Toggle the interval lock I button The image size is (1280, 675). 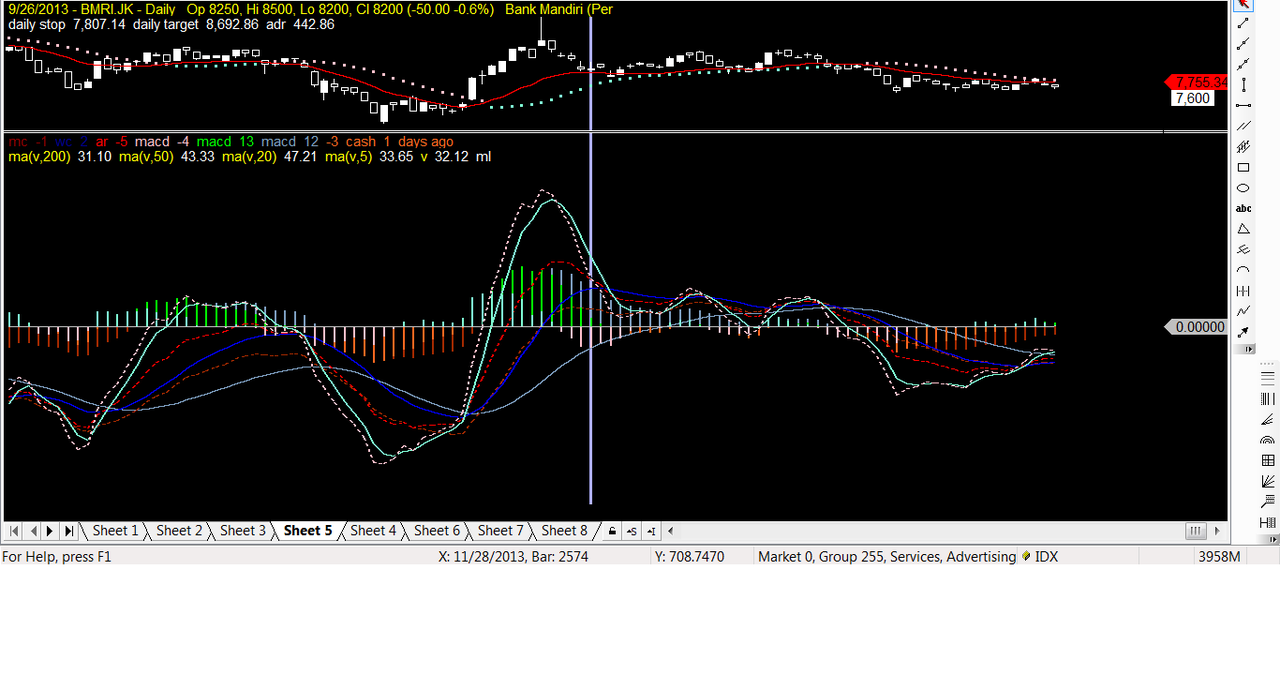(x=651, y=531)
